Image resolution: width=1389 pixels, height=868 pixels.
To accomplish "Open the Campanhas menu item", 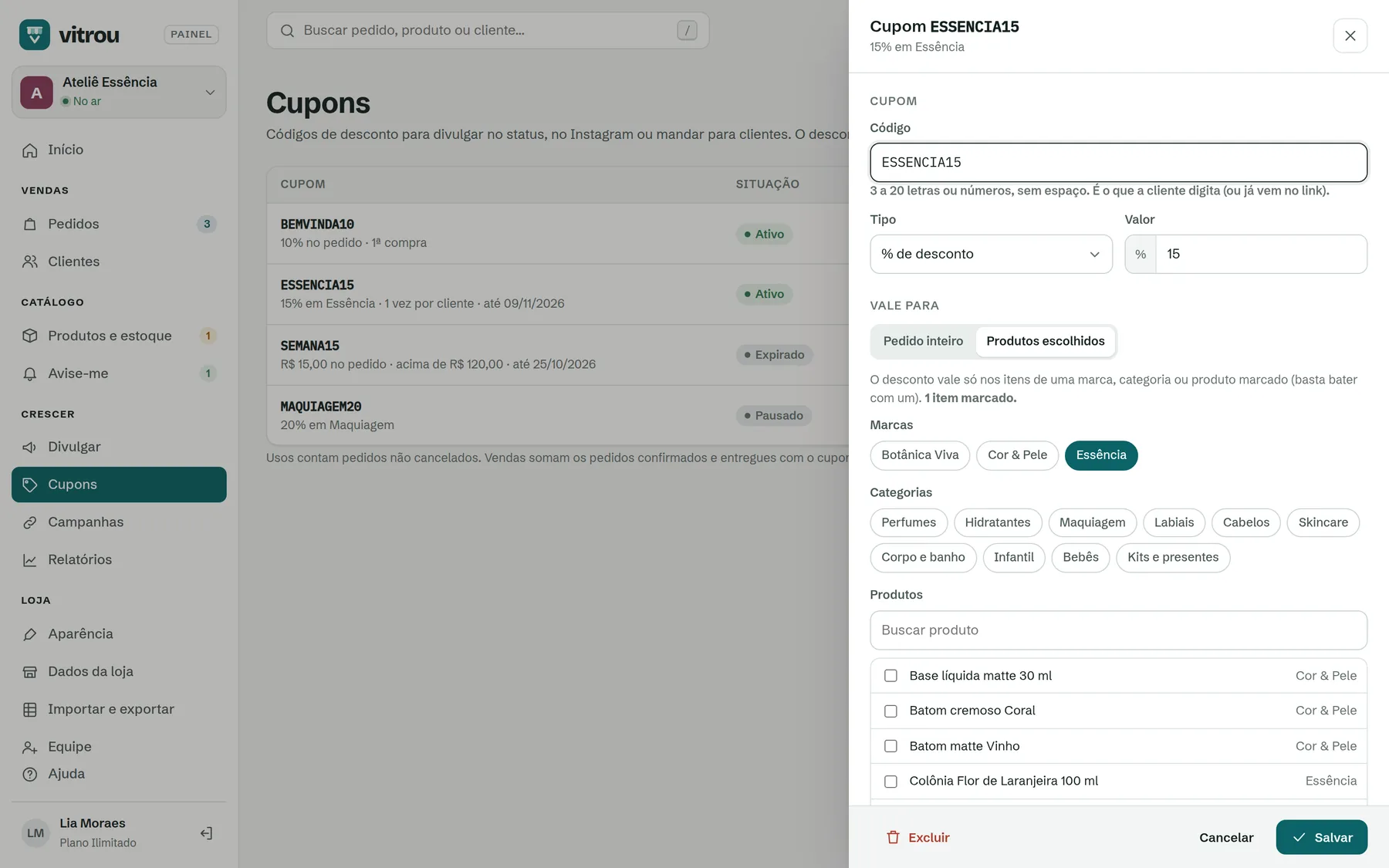I will 119,522.
